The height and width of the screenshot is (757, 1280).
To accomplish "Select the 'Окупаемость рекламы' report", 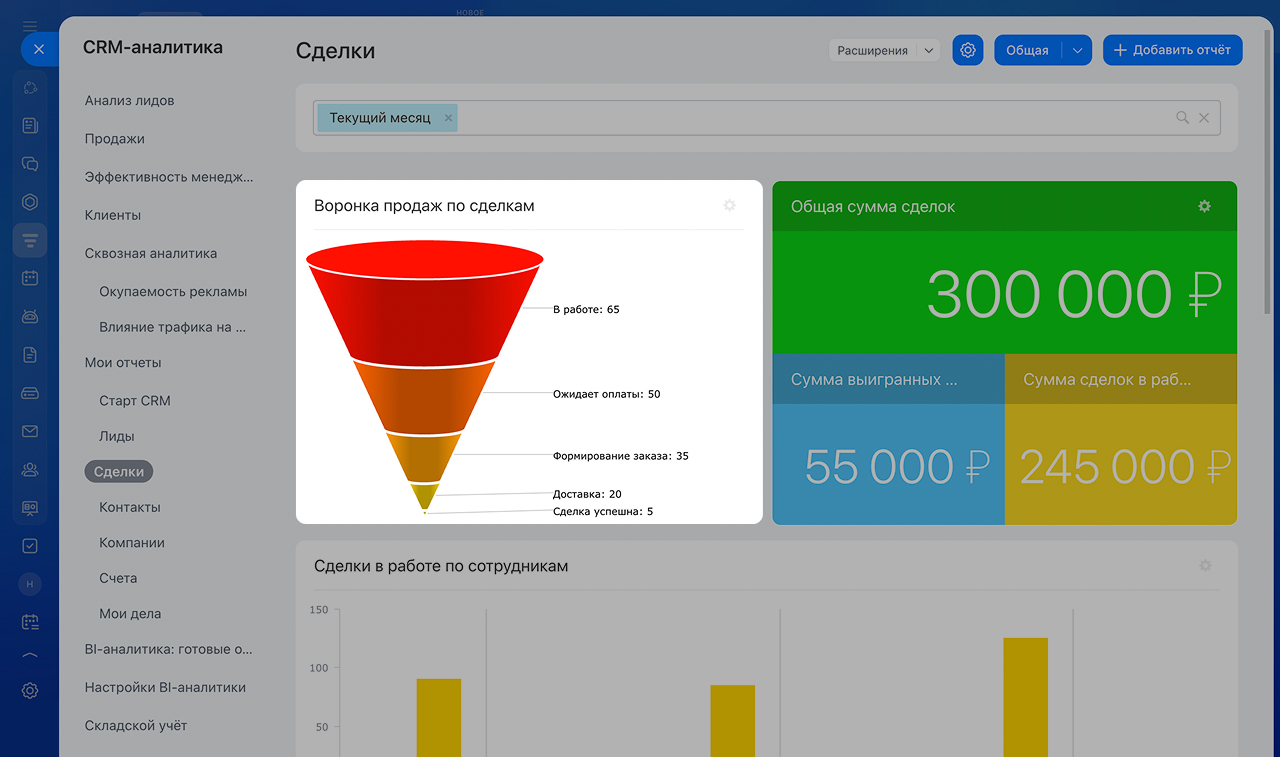I will (173, 292).
